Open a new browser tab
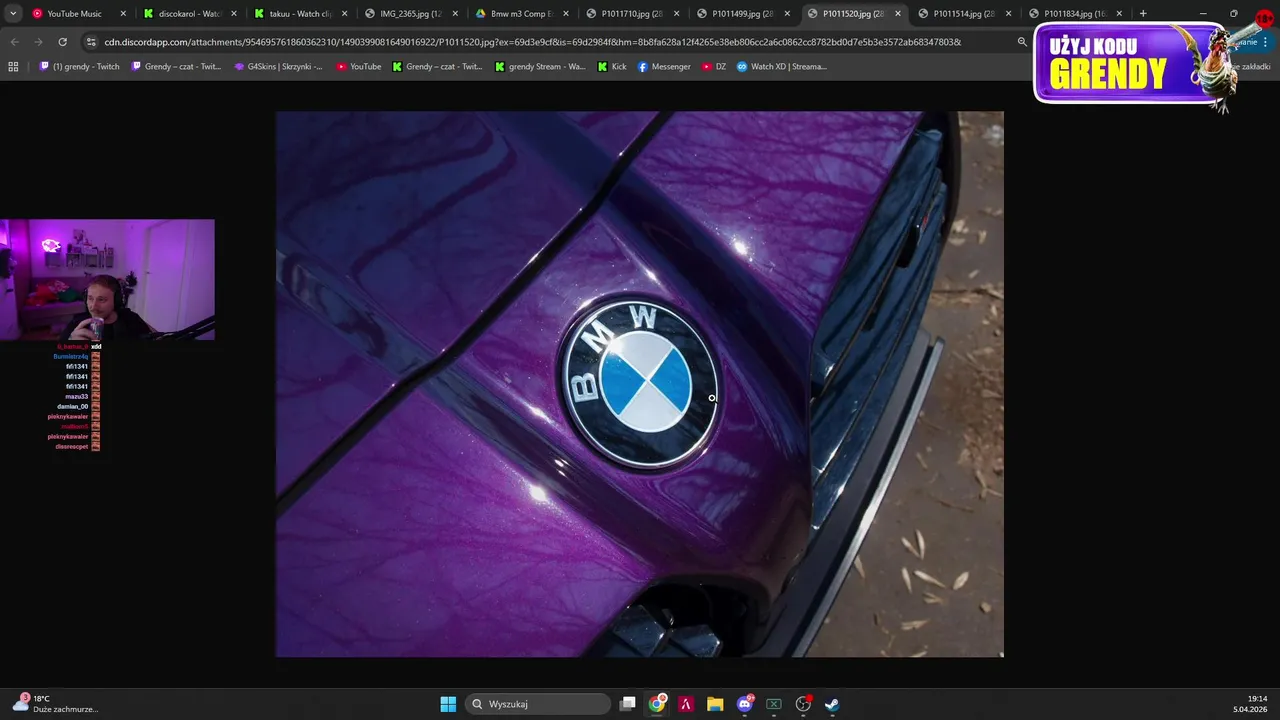The height and width of the screenshot is (720, 1280). click(1143, 14)
